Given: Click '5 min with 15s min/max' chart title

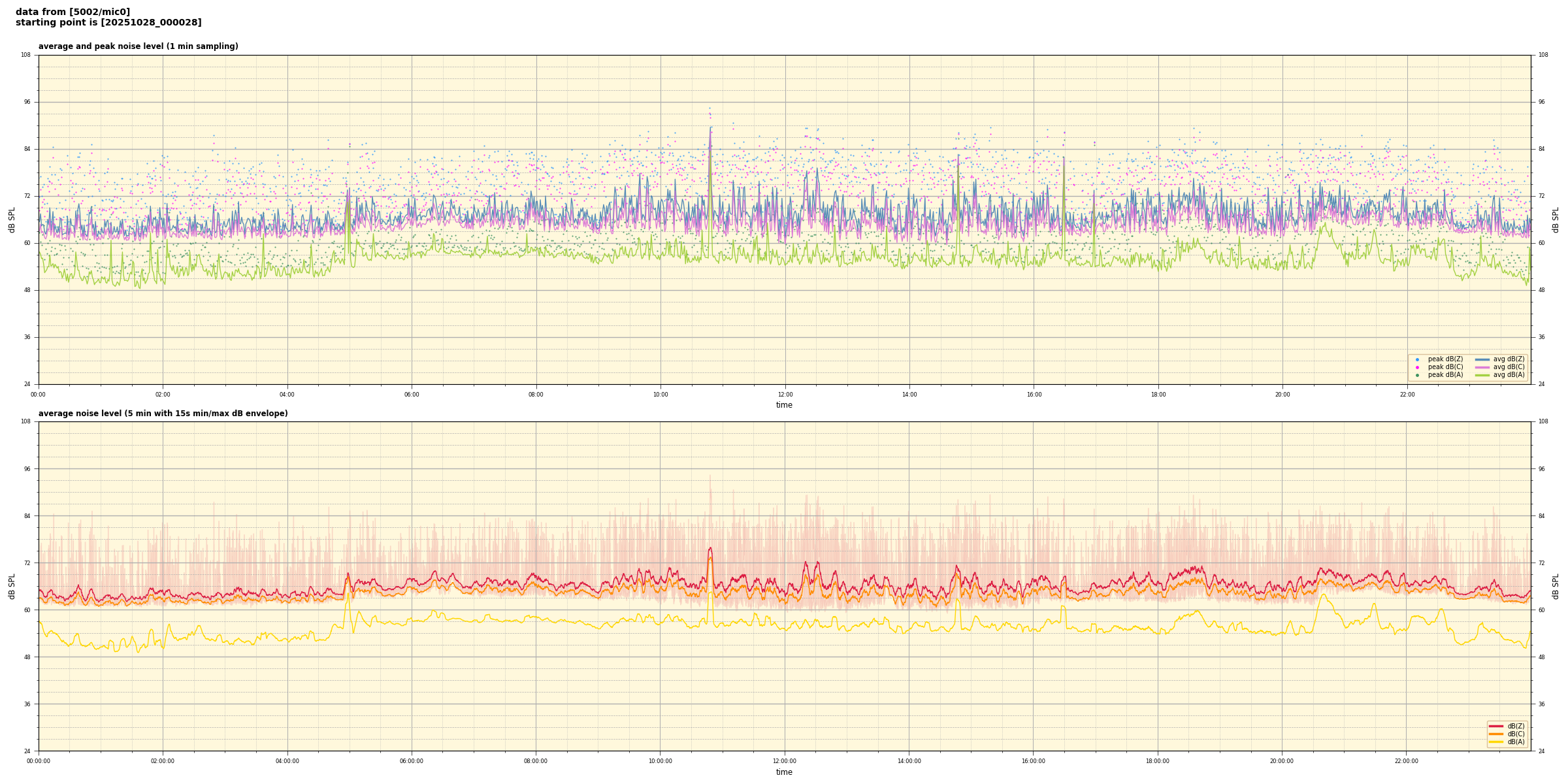Looking at the screenshot, I should [163, 414].
